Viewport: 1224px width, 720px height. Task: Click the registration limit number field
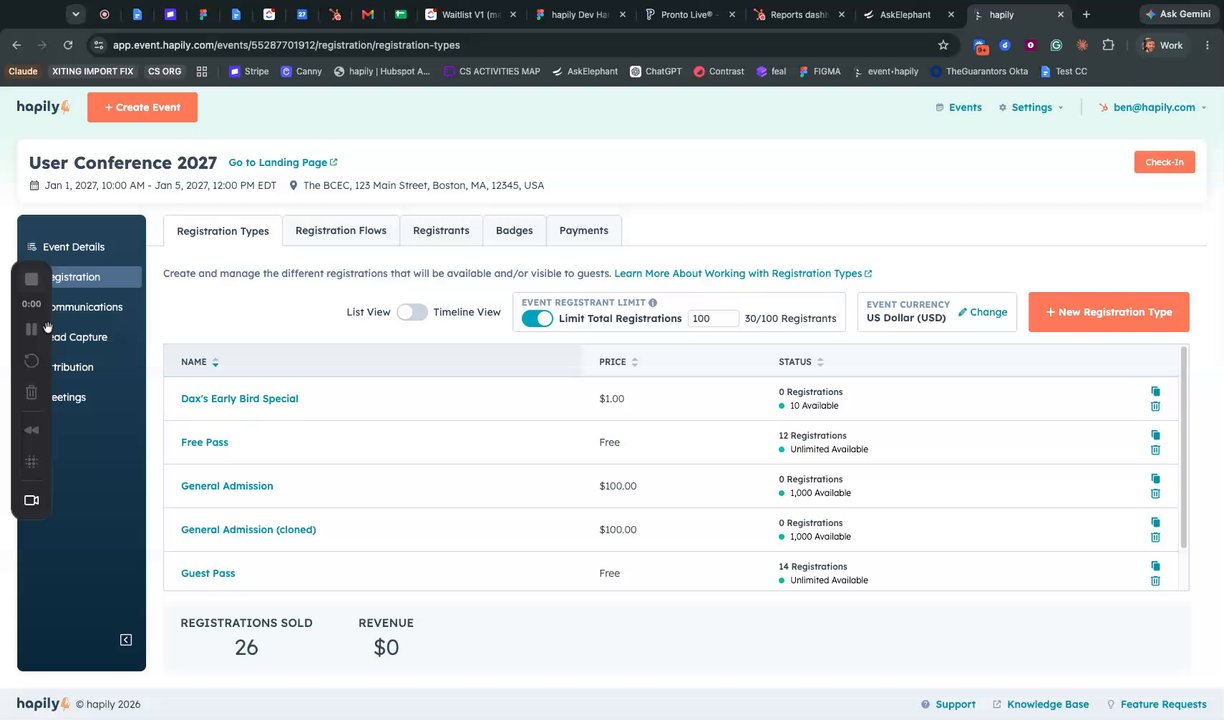pos(713,318)
